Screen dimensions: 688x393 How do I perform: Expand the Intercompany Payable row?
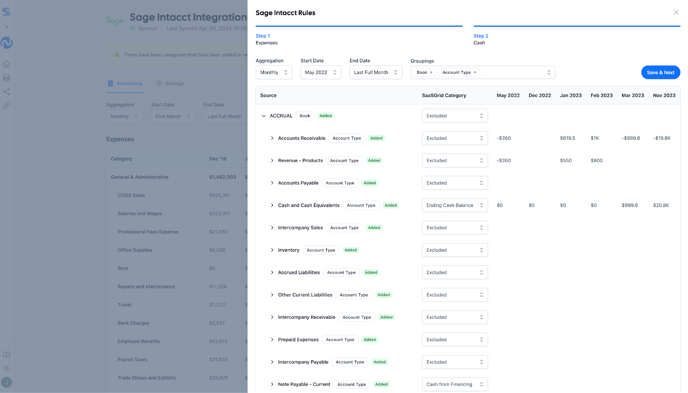click(272, 362)
